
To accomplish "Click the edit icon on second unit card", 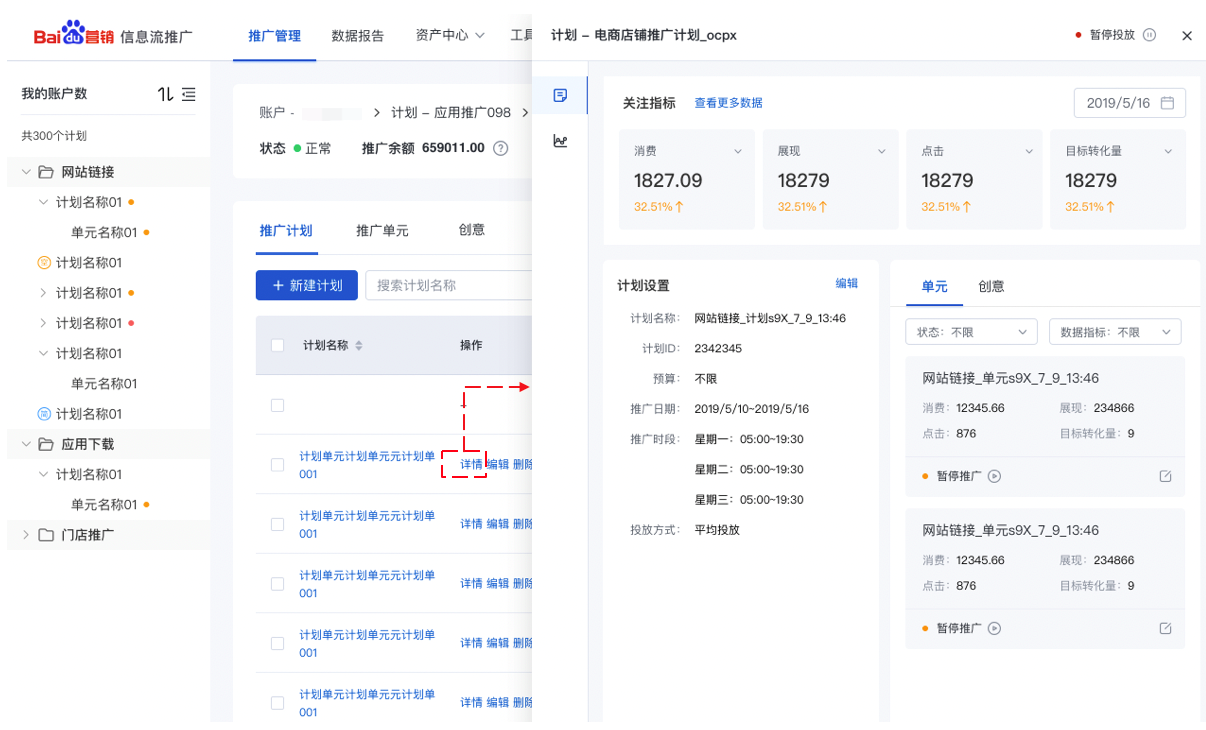I will [1165, 628].
